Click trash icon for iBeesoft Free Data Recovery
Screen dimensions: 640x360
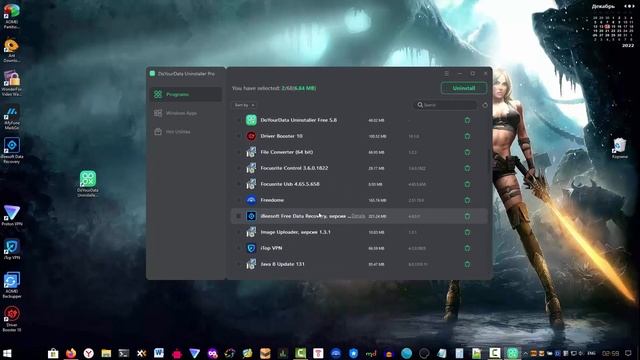tap(467, 216)
